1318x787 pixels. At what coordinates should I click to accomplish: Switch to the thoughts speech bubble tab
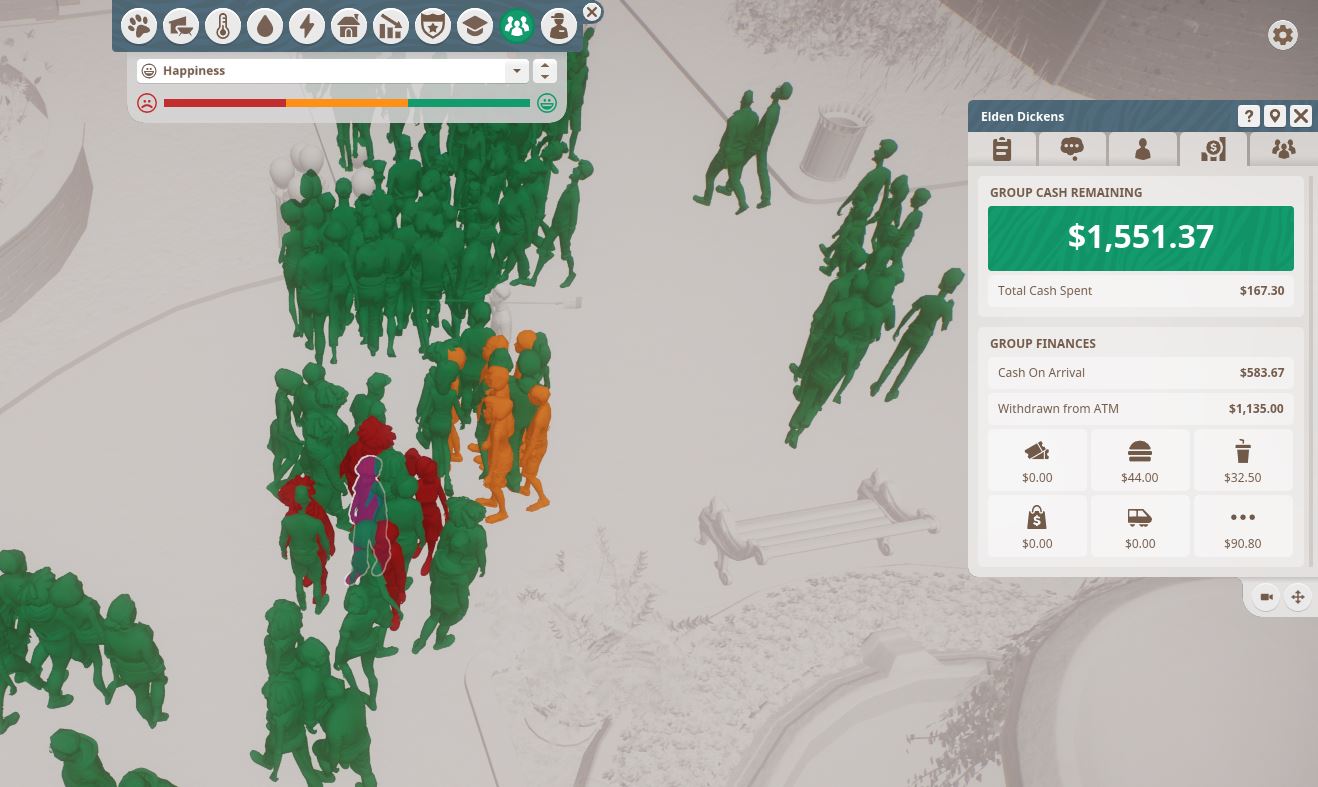[x=1072, y=149]
